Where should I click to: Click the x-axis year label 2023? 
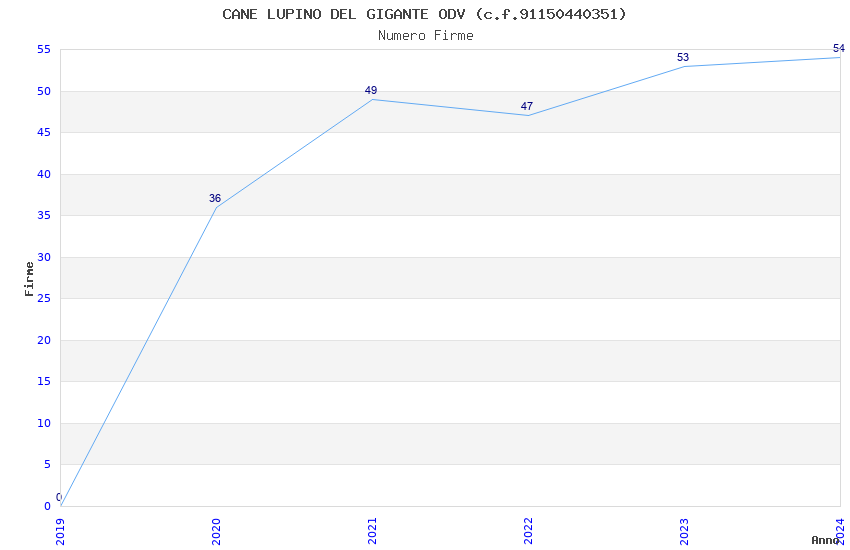click(684, 532)
